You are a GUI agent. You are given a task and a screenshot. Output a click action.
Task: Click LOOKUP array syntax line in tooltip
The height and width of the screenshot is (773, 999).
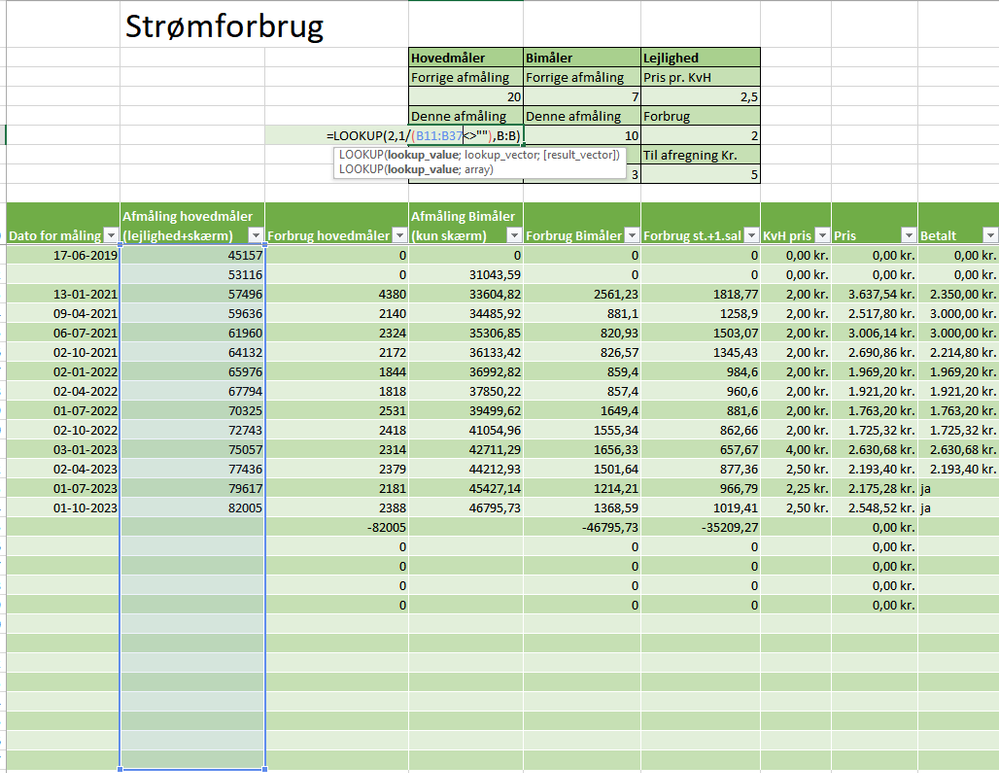[416, 170]
